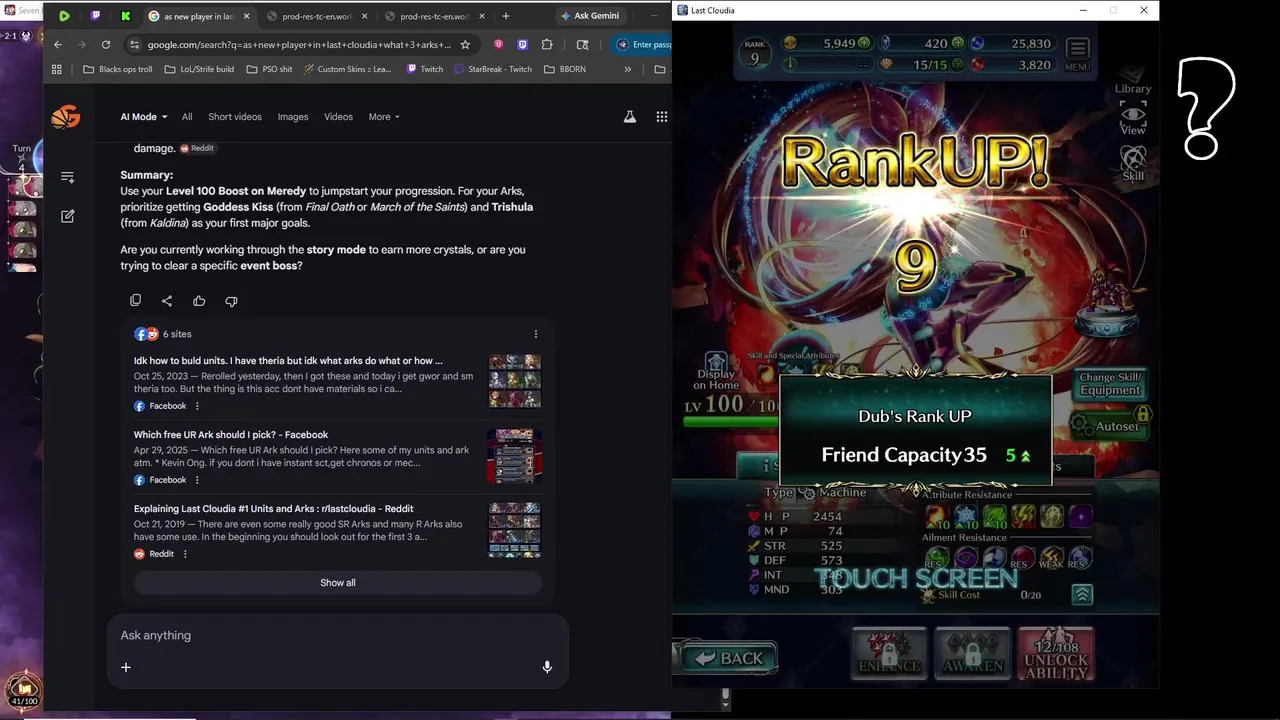The height and width of the screenshot is (720, 1280).
Task: Open the AI Mode history sidebar icon
Action: point(68,177)
